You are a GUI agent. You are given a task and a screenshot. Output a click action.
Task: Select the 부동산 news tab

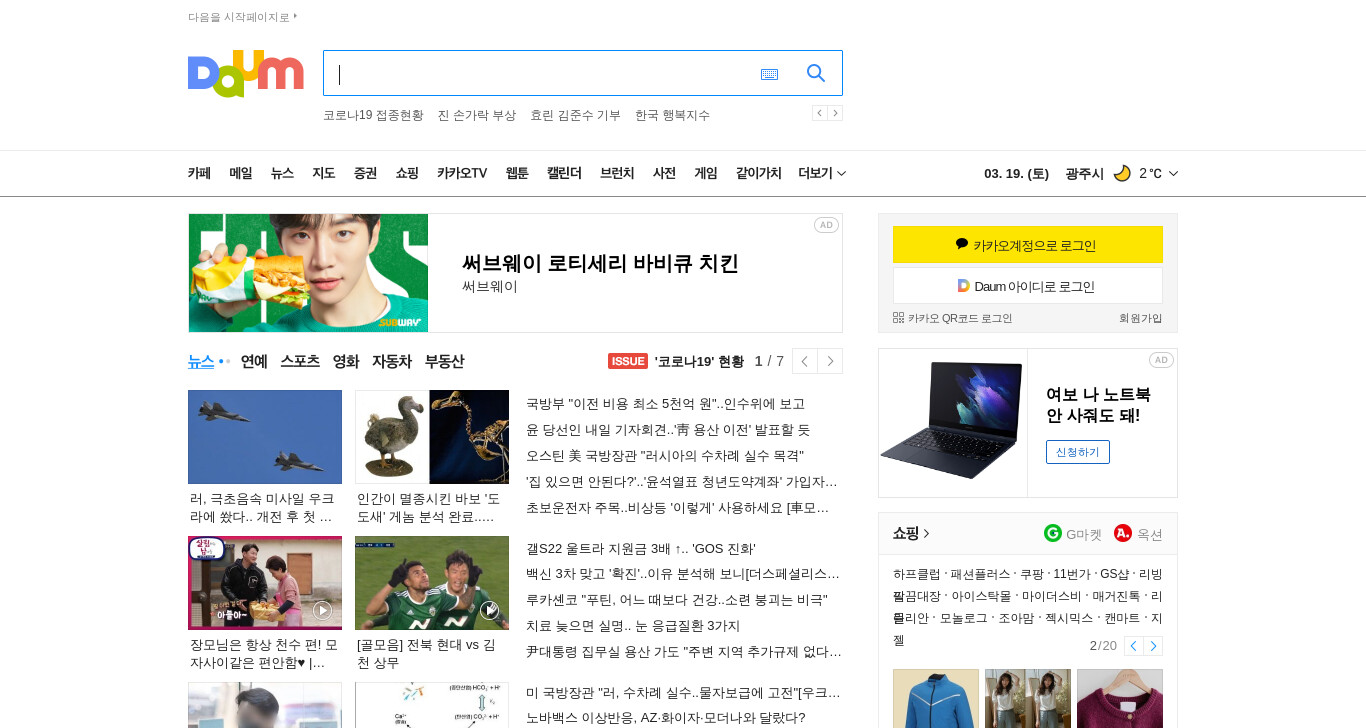(444, 361)
